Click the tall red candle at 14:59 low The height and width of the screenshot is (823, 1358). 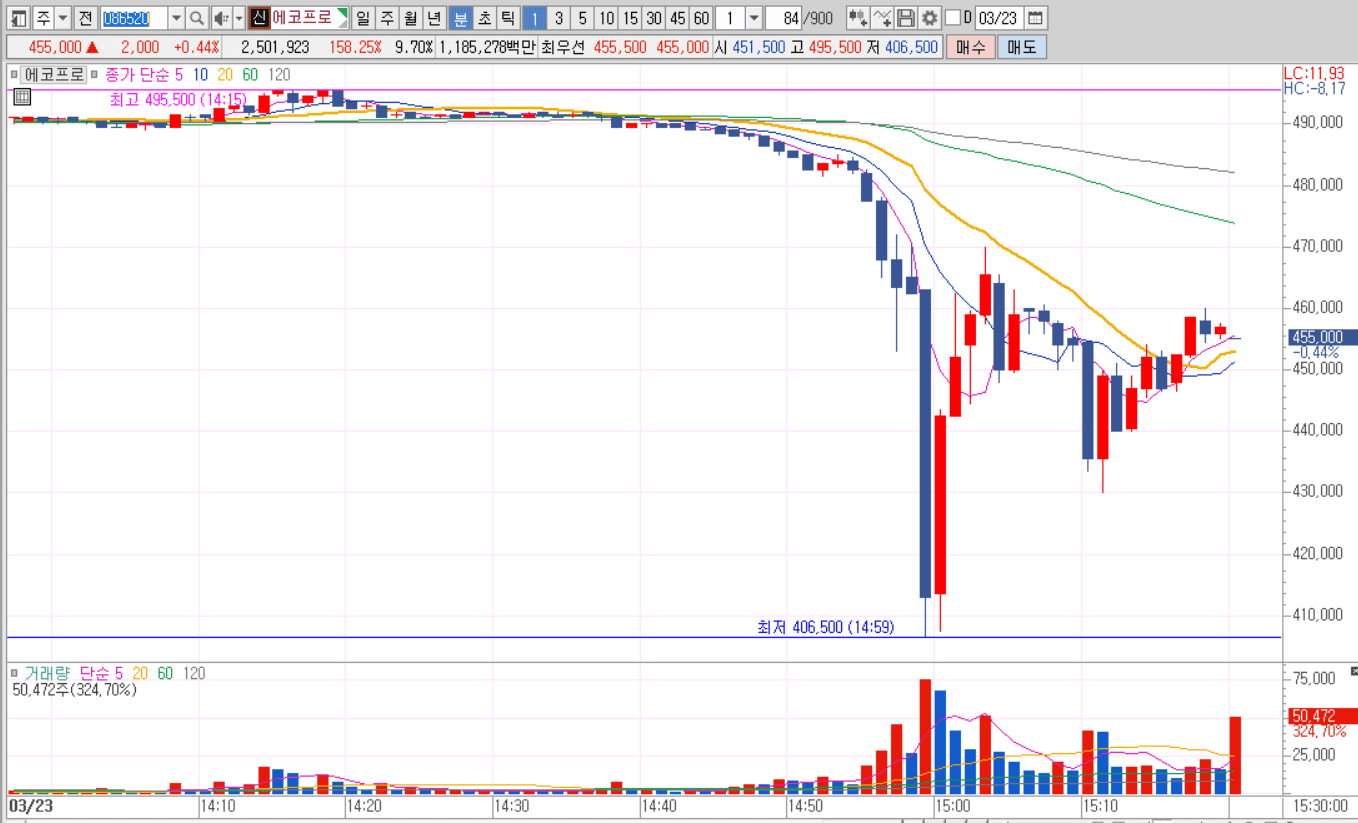940,504
